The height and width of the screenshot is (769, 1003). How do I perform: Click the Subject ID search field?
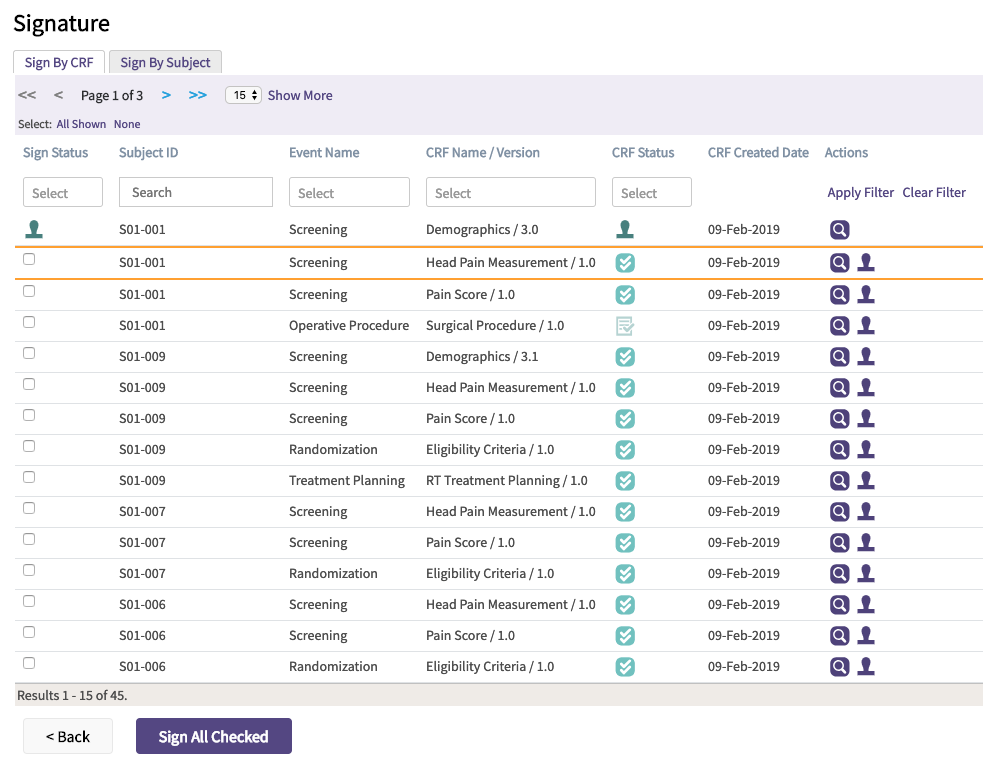[x=196, y=192]
